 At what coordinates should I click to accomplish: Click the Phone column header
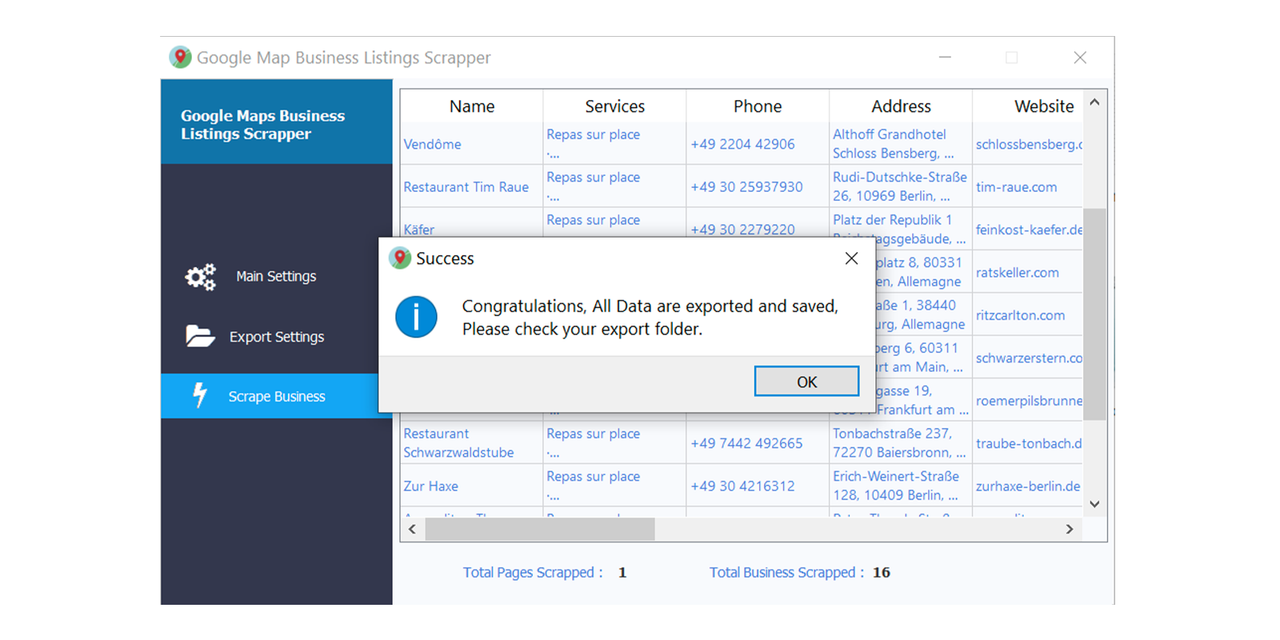(758, 106)
